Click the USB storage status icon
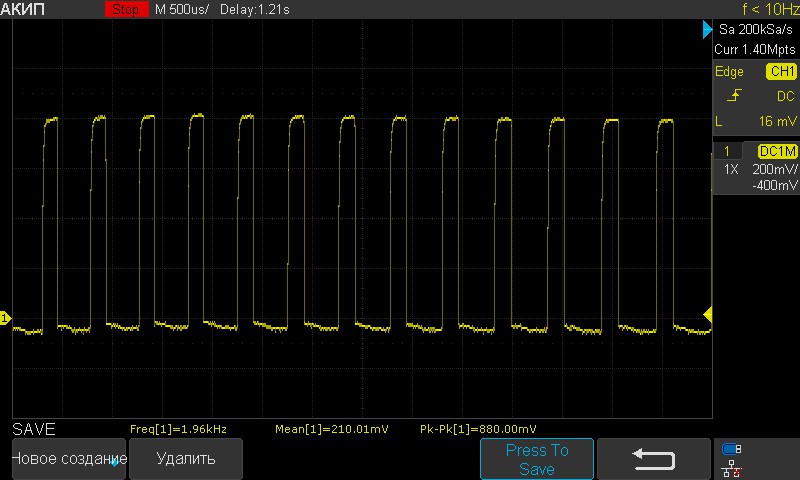 [x=731, y=449]
